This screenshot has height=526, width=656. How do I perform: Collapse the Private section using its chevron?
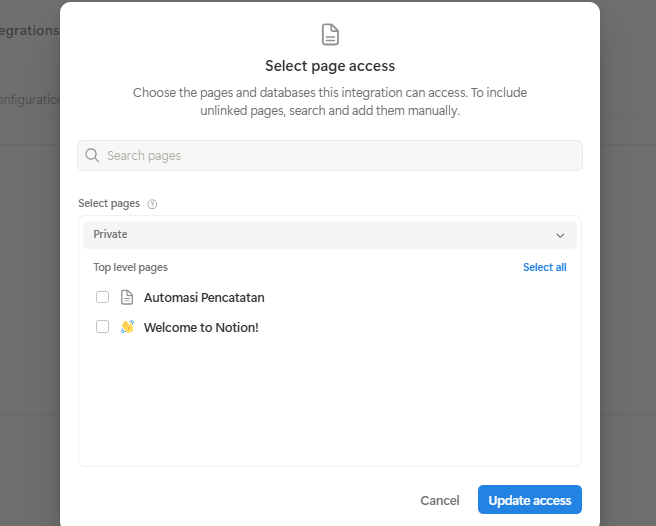click(560, 235)
